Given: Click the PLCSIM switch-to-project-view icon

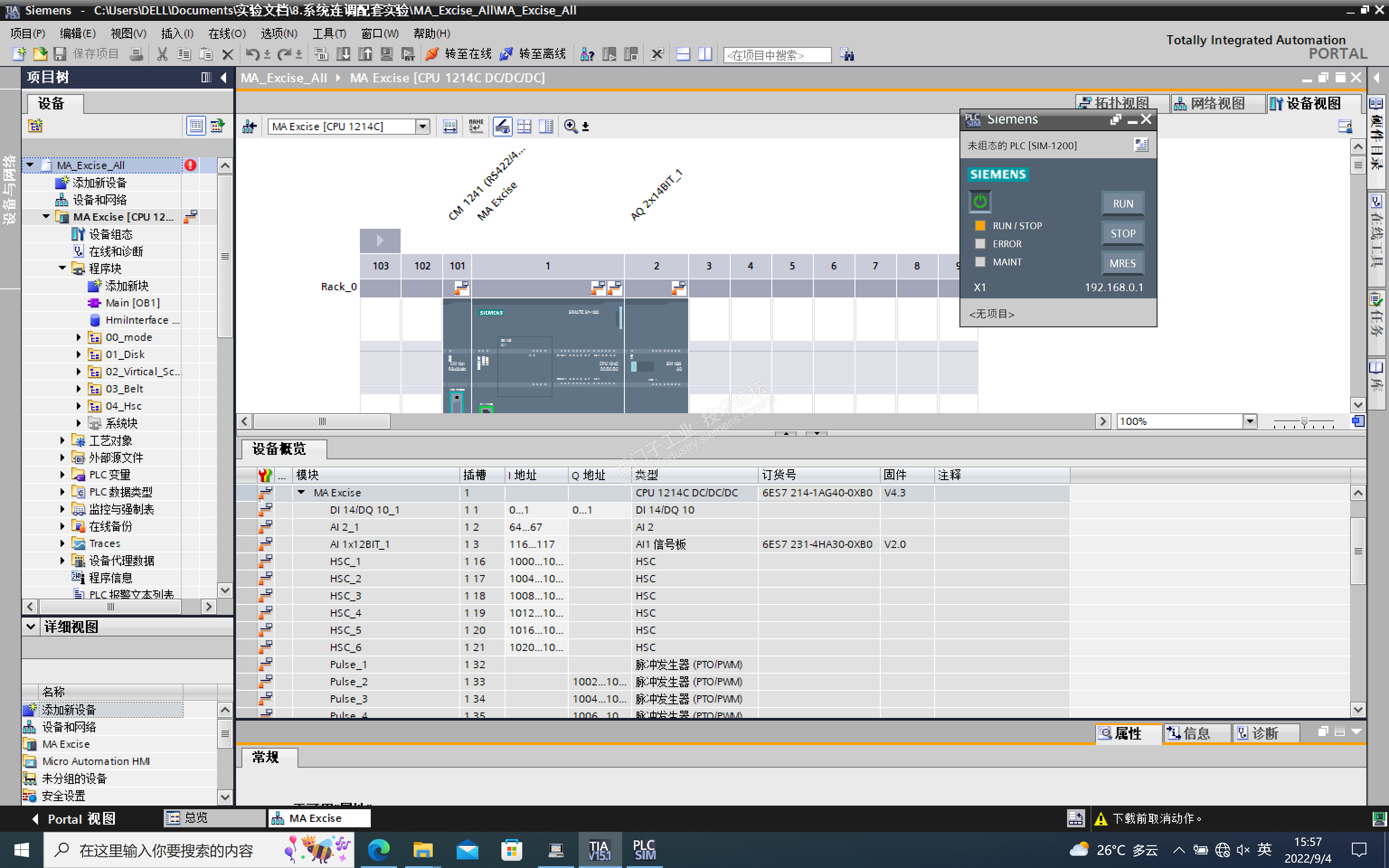Looking at the screenshot, I should click(1141, 145).
